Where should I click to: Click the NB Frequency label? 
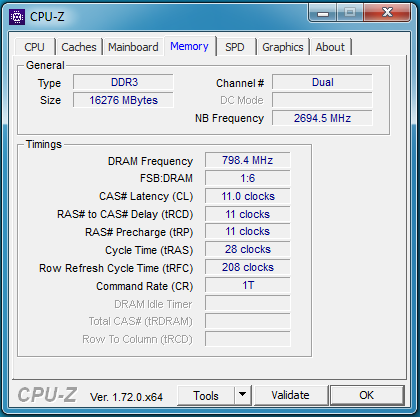[229, 118]
